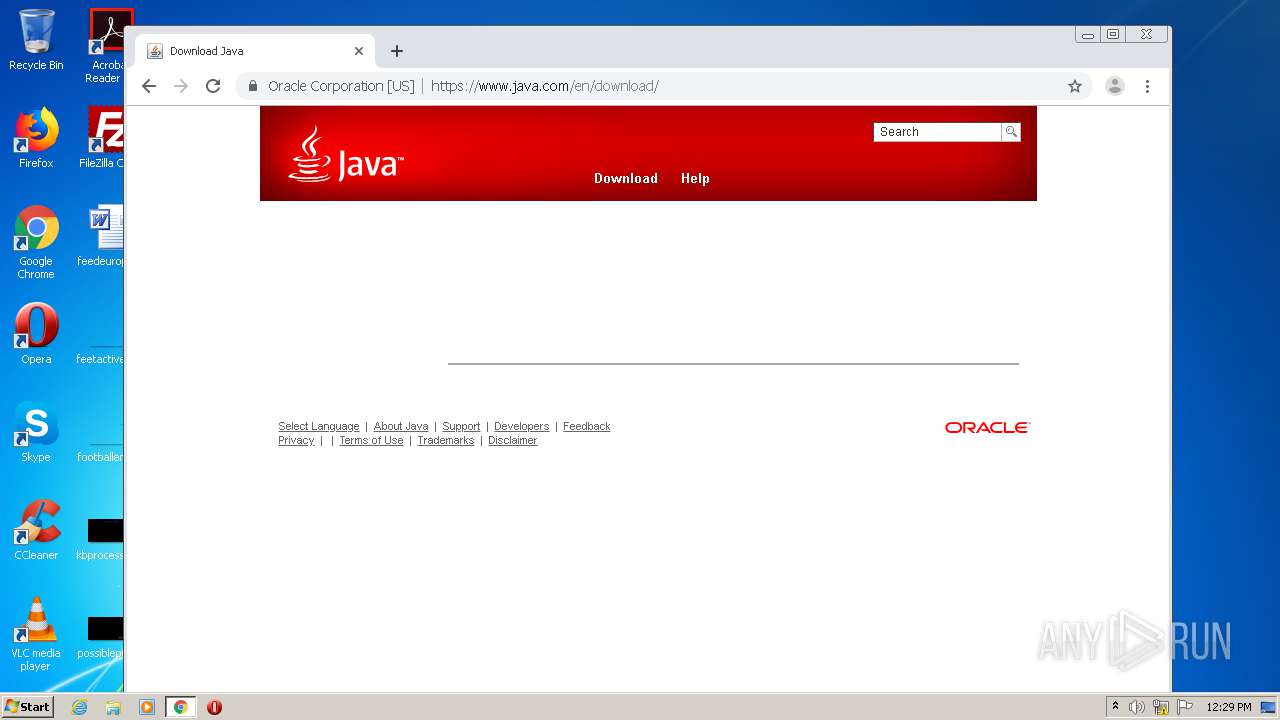
Task: Select the feedeurop Word document icon
Action: click(x=103, y=236)
